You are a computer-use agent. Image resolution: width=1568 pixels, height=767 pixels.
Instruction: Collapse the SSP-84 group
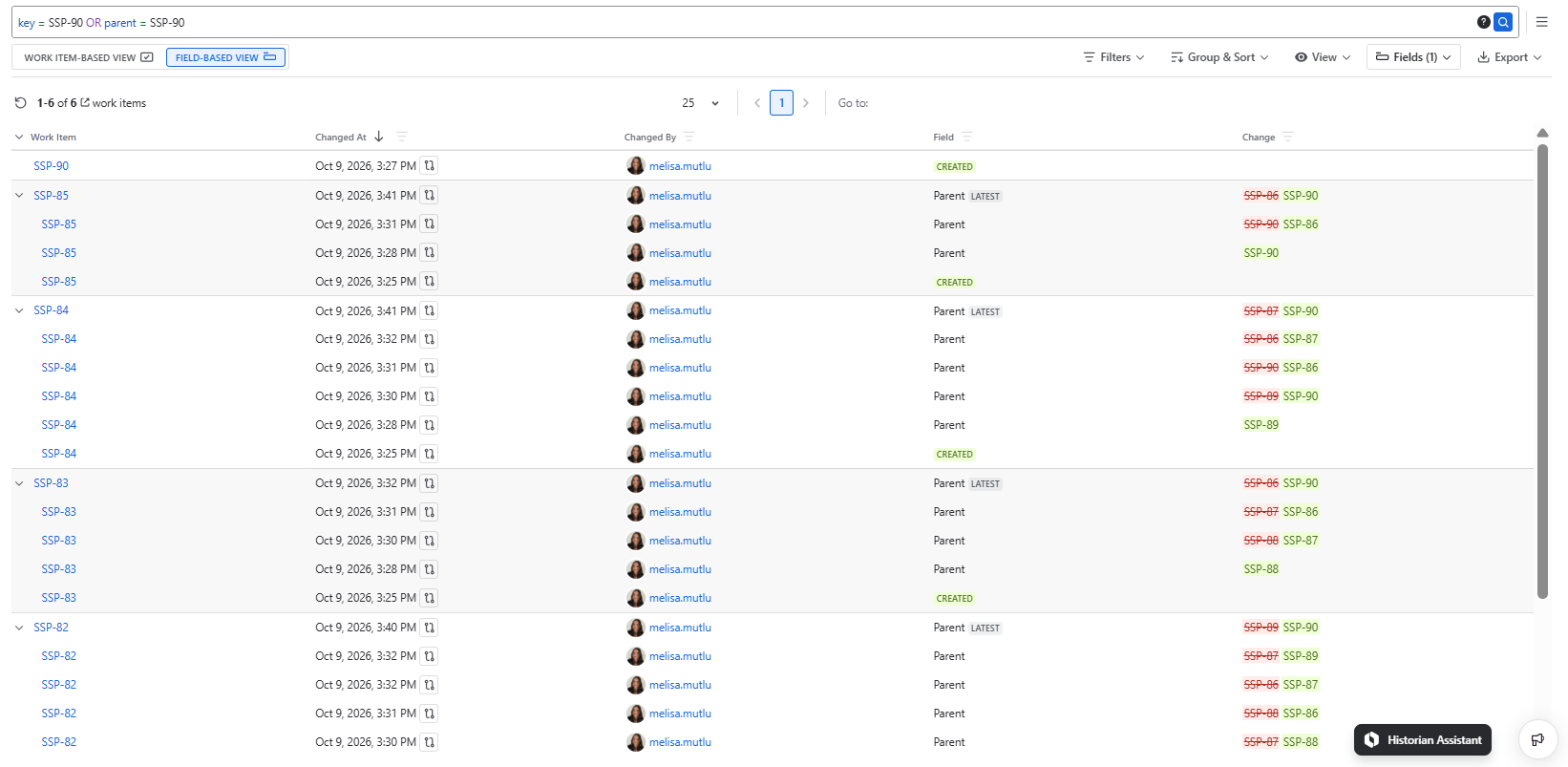19,310
